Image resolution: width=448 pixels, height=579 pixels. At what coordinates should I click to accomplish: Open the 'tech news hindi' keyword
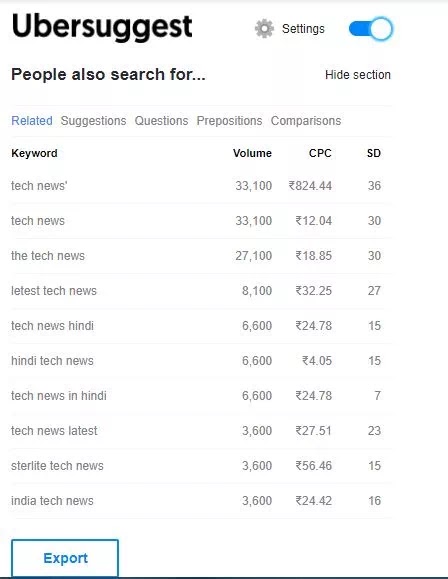[52, 326]
